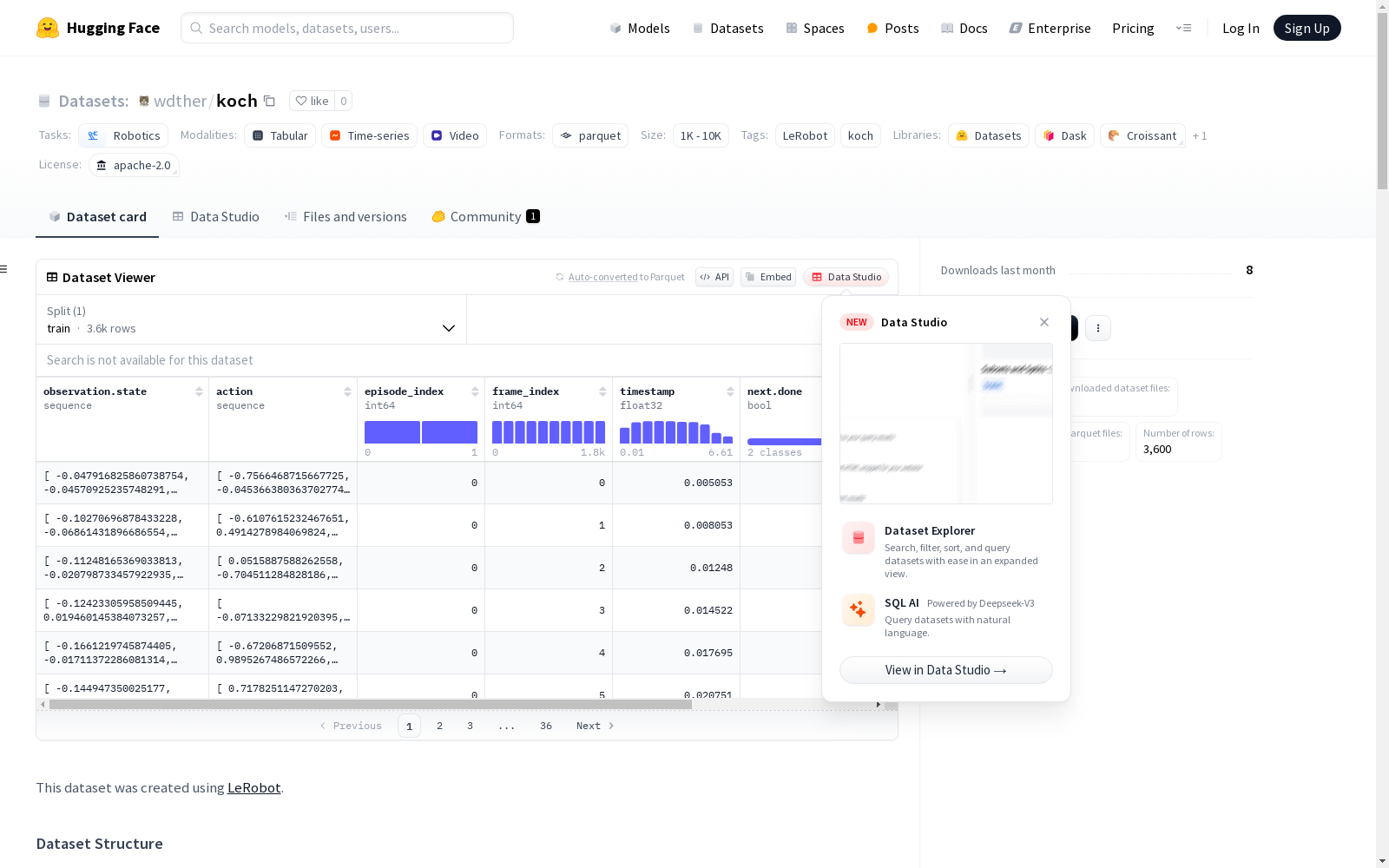Sort the episode_index column
The width and height of the screenshot is (1389, 868).
[475, 391]
